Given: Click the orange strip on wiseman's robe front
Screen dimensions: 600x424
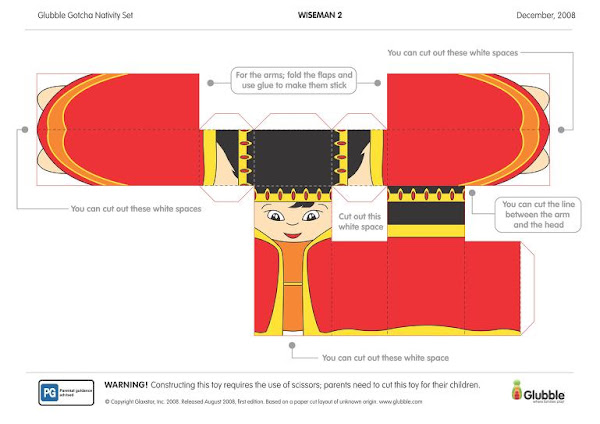Looking at the screenshot, I should 293,285.
